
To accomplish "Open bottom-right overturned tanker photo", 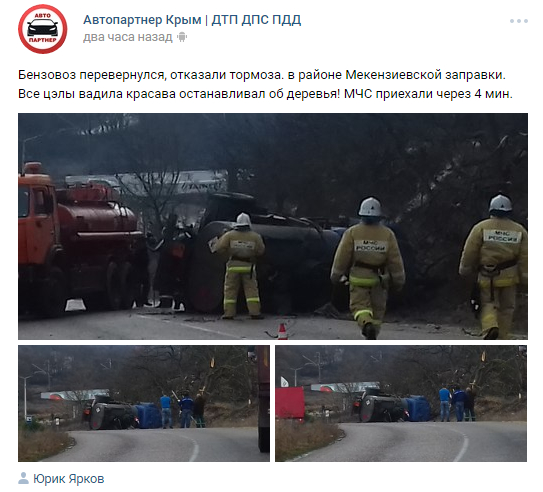I will click(x=401, y=403).
